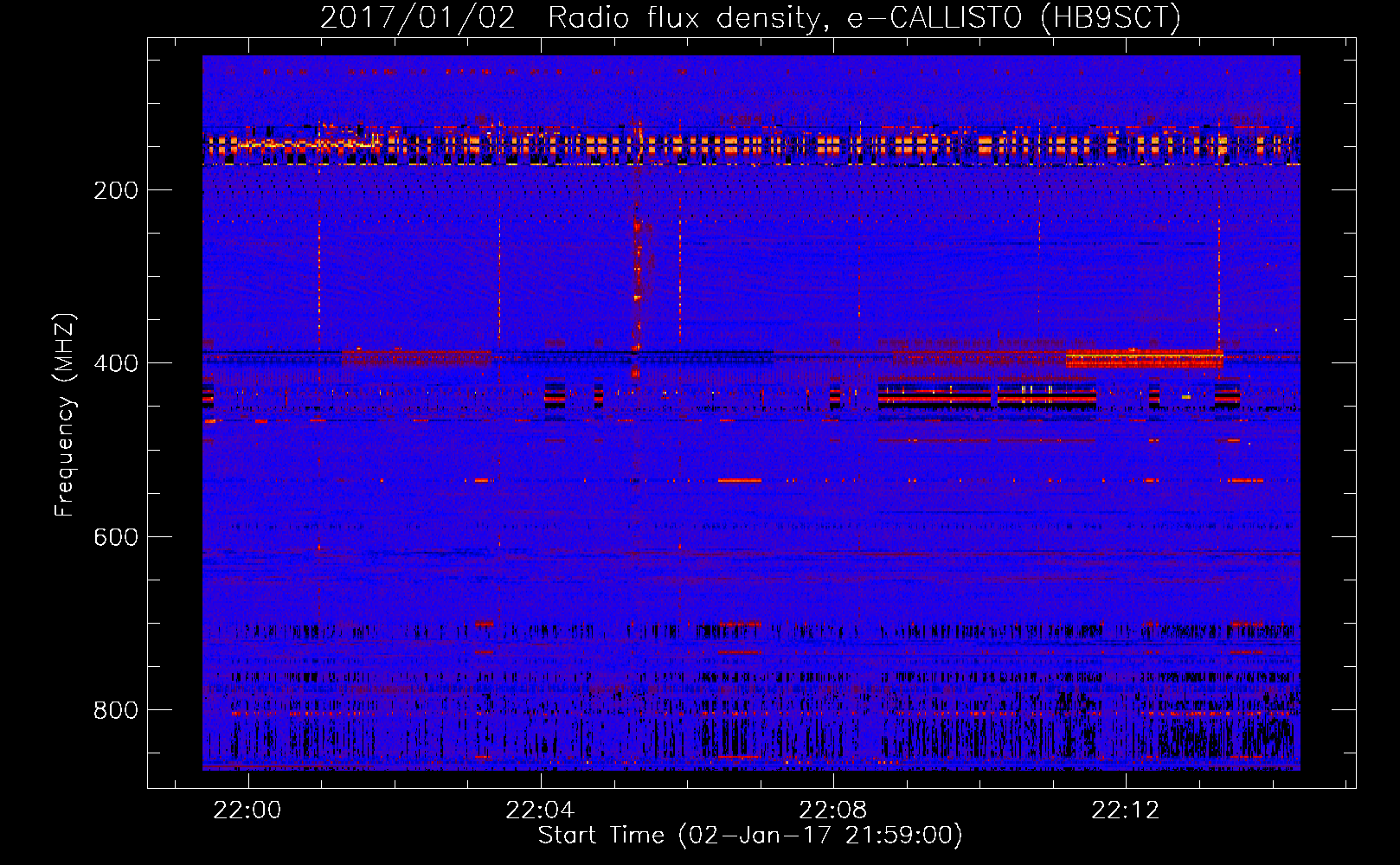Image resolution: width=1400 pixels, height=865 pixels.
Task: Click the 200 frequency tick label
Action: coord(116,190)
